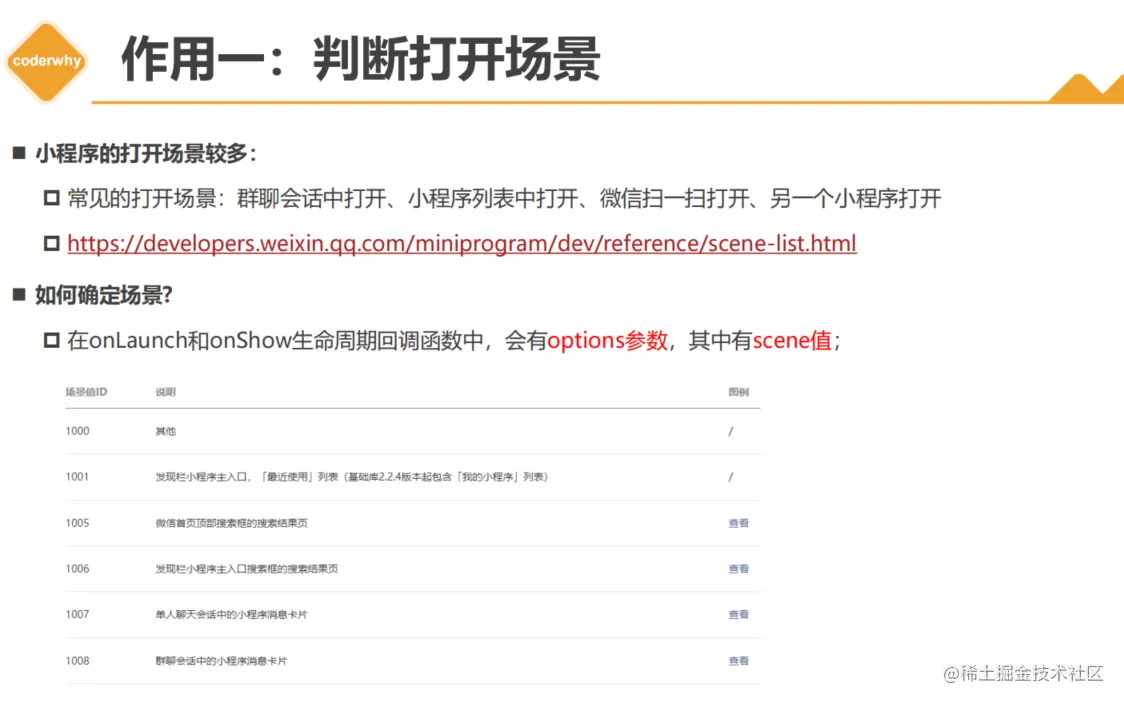Click description 发现栏小程序主入口搜索框的搜索结果页

click(247, 569)
